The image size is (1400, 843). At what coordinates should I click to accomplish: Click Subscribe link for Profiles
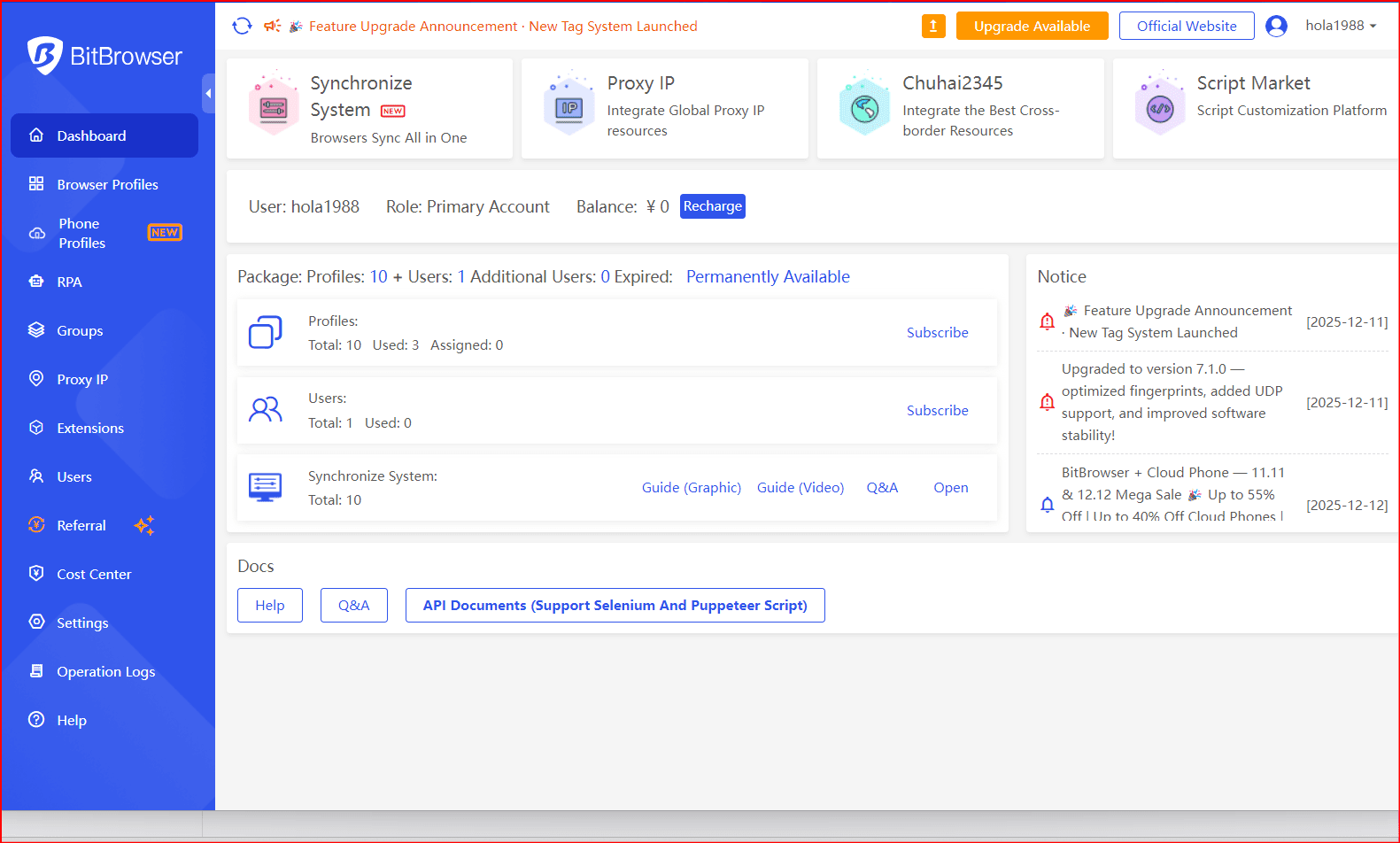click(937, 333)
